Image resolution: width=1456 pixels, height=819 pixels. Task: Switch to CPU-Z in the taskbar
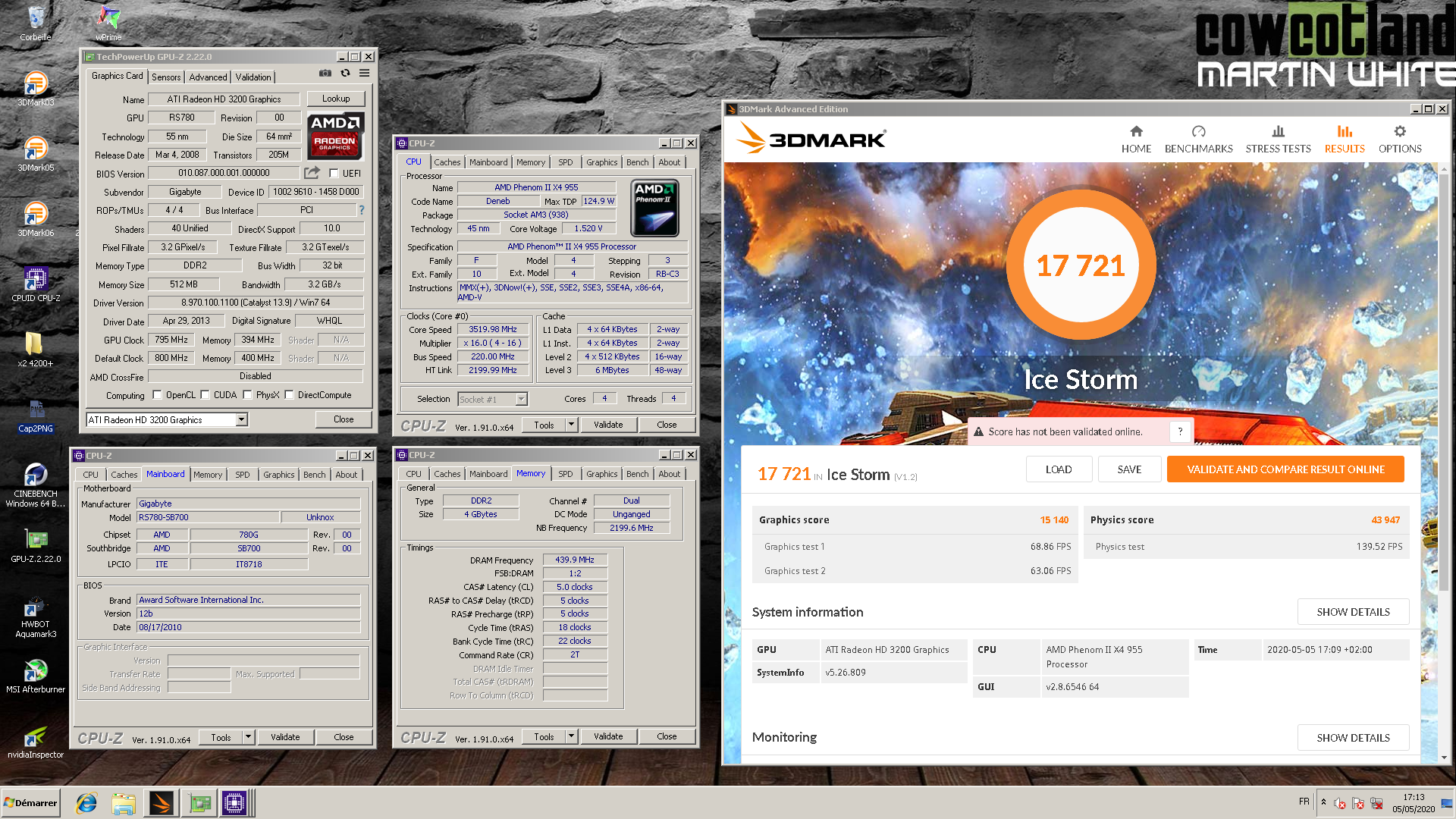click(234, 803)
